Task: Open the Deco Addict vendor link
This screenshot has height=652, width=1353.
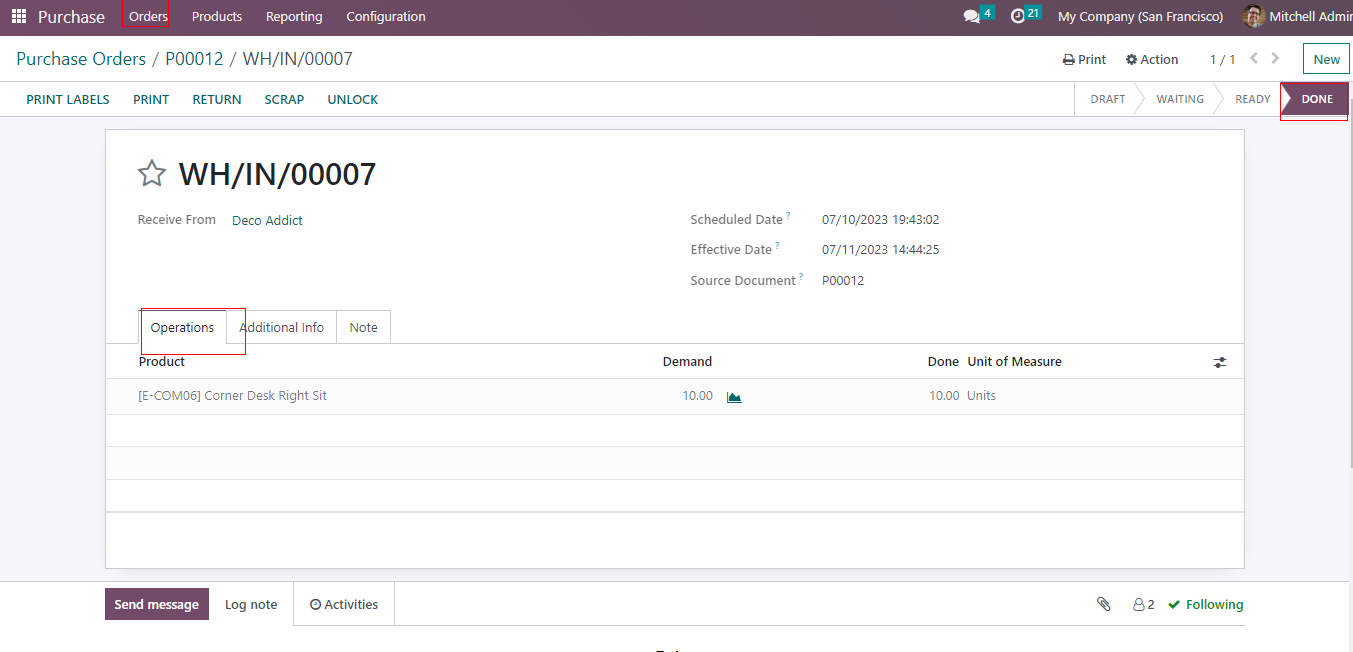Action: coord(267,221)
